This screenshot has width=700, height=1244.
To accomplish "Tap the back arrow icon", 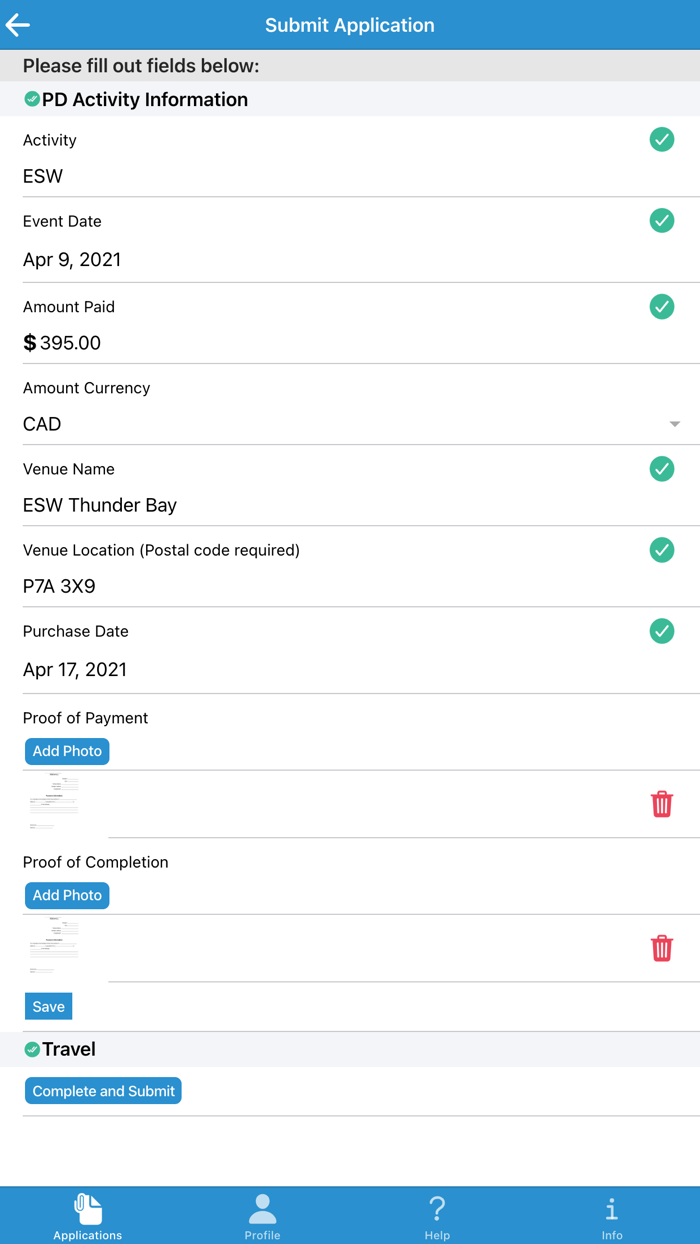I will (18, 25).
